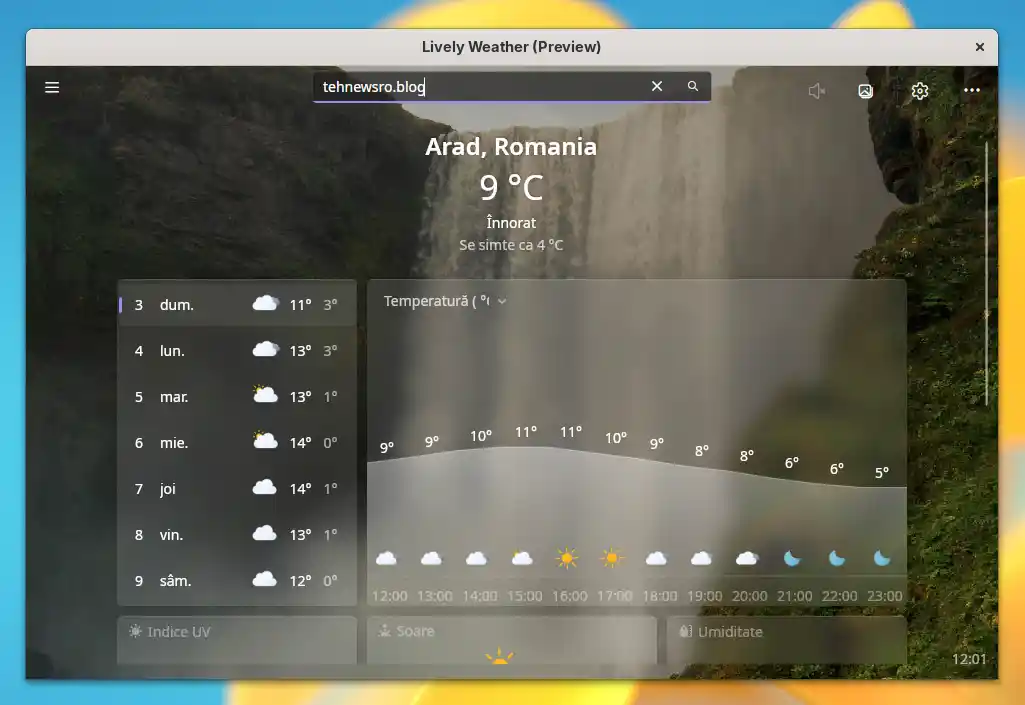Click the sun icon at 16:00

(x=567, y=559)
